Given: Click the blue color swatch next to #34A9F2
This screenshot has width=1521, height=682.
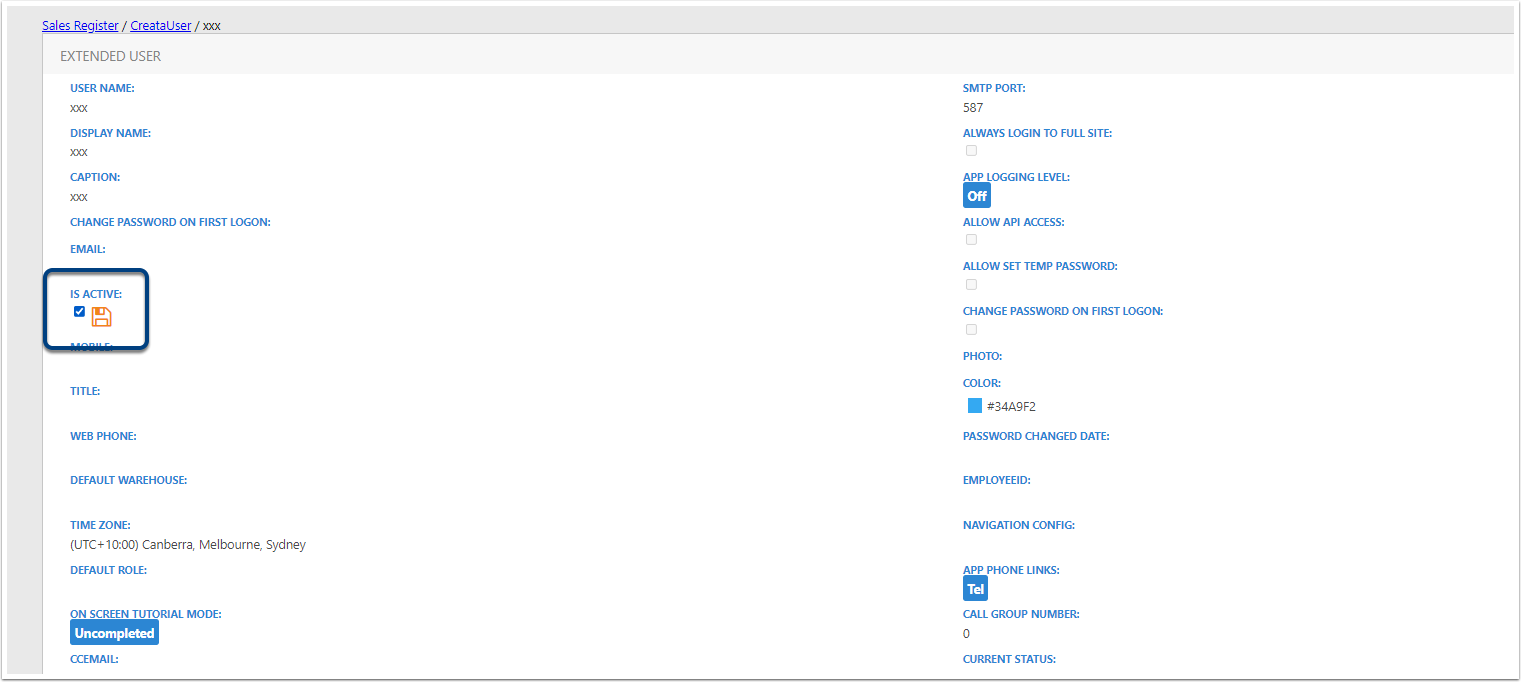Looking at the screenshot, I should point(975,406).
